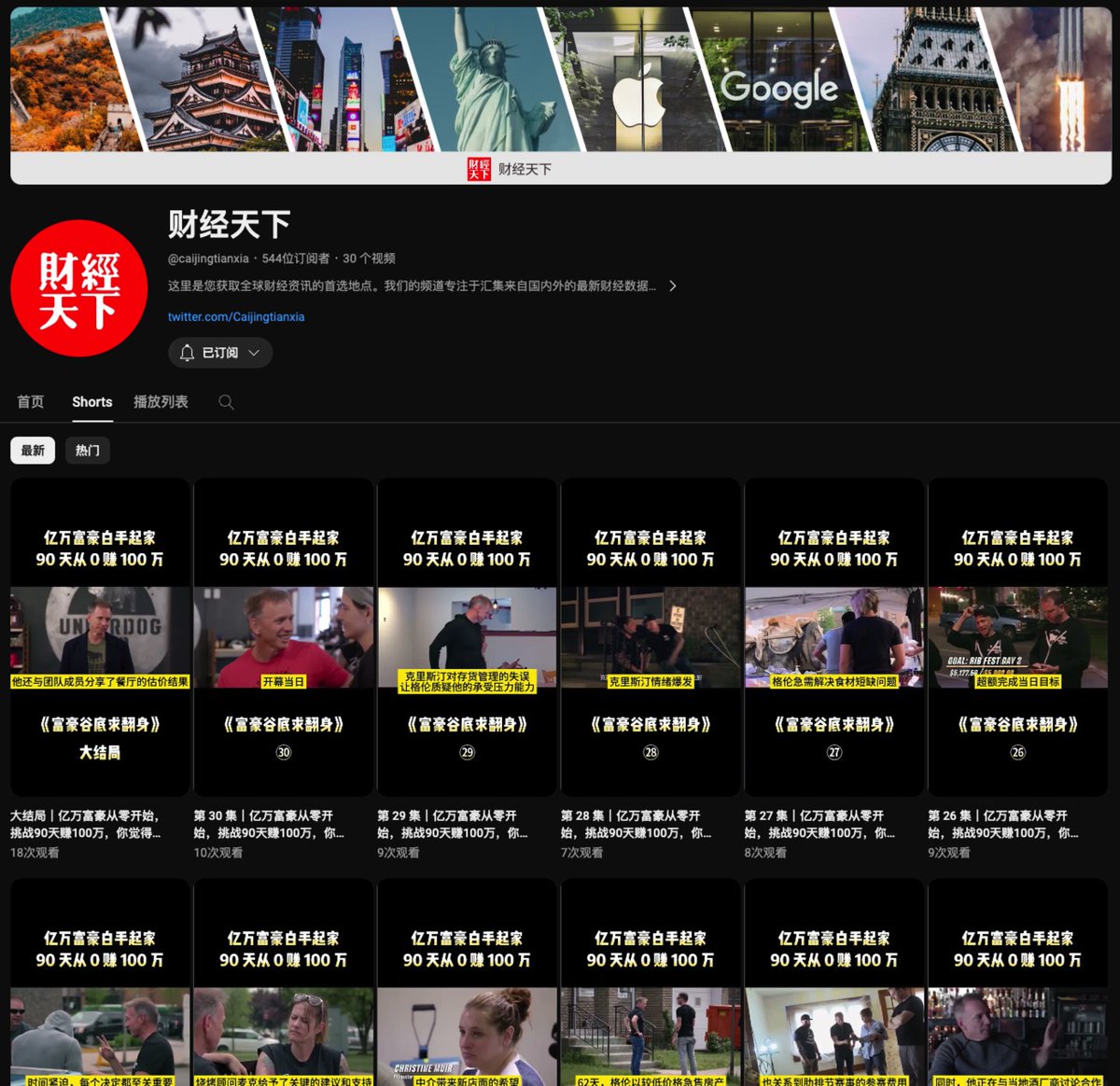Open second-row Short captioned 同时，他正在与当地酒厂
Screen dimensions: 1120x1086
click(x=1018, y=982)
